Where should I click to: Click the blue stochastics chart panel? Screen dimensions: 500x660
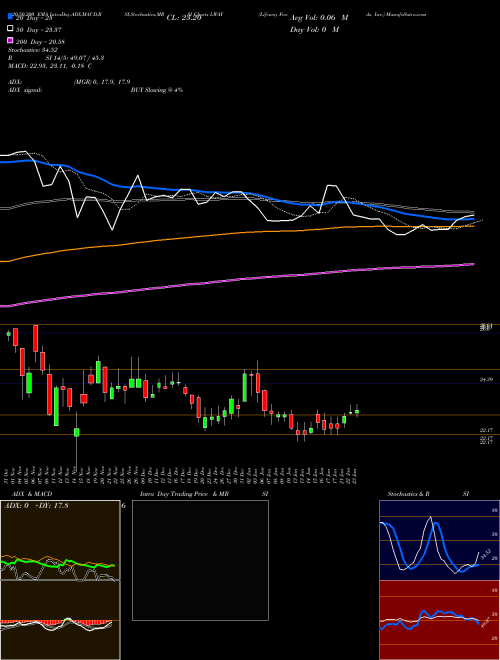pos(439,540)
